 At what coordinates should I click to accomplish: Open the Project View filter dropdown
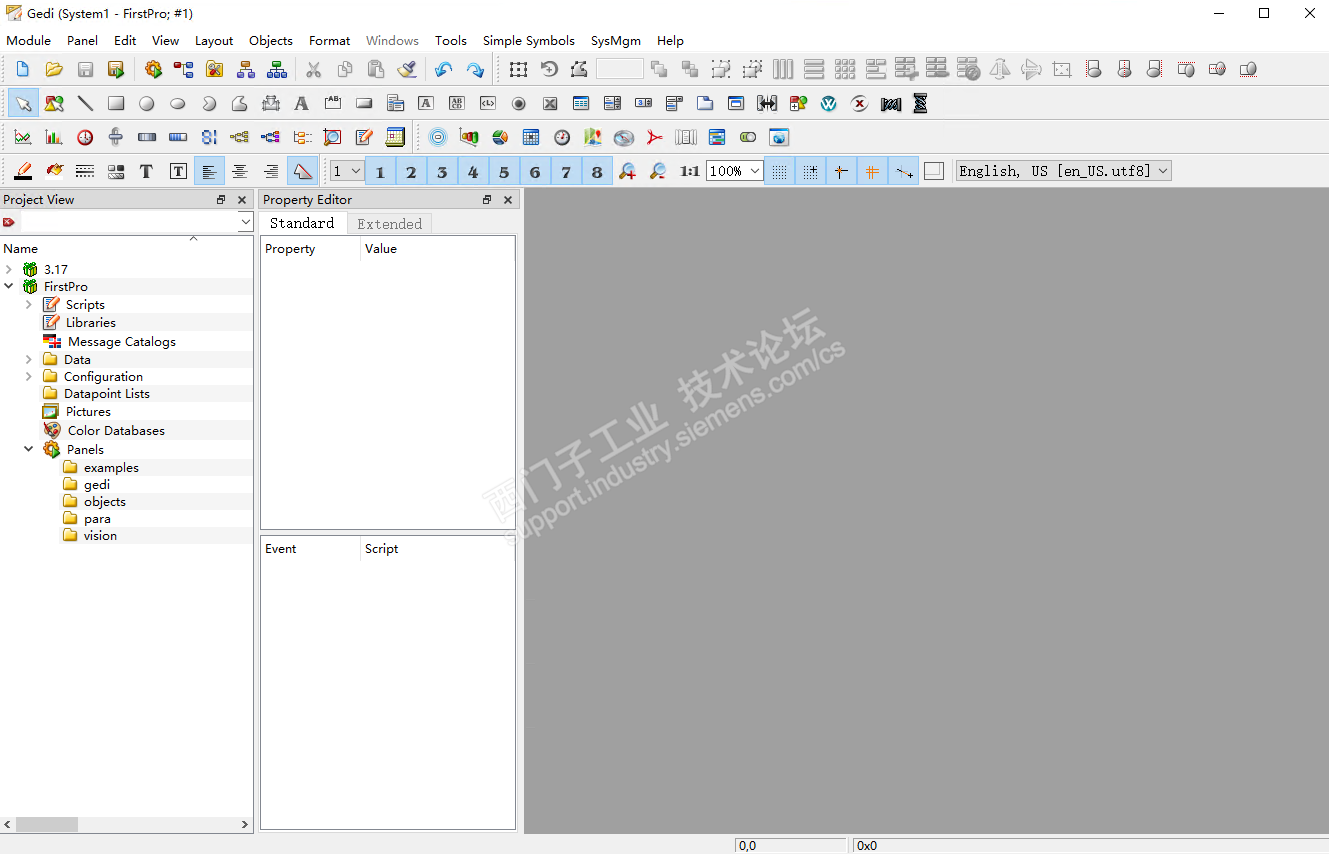245,222
